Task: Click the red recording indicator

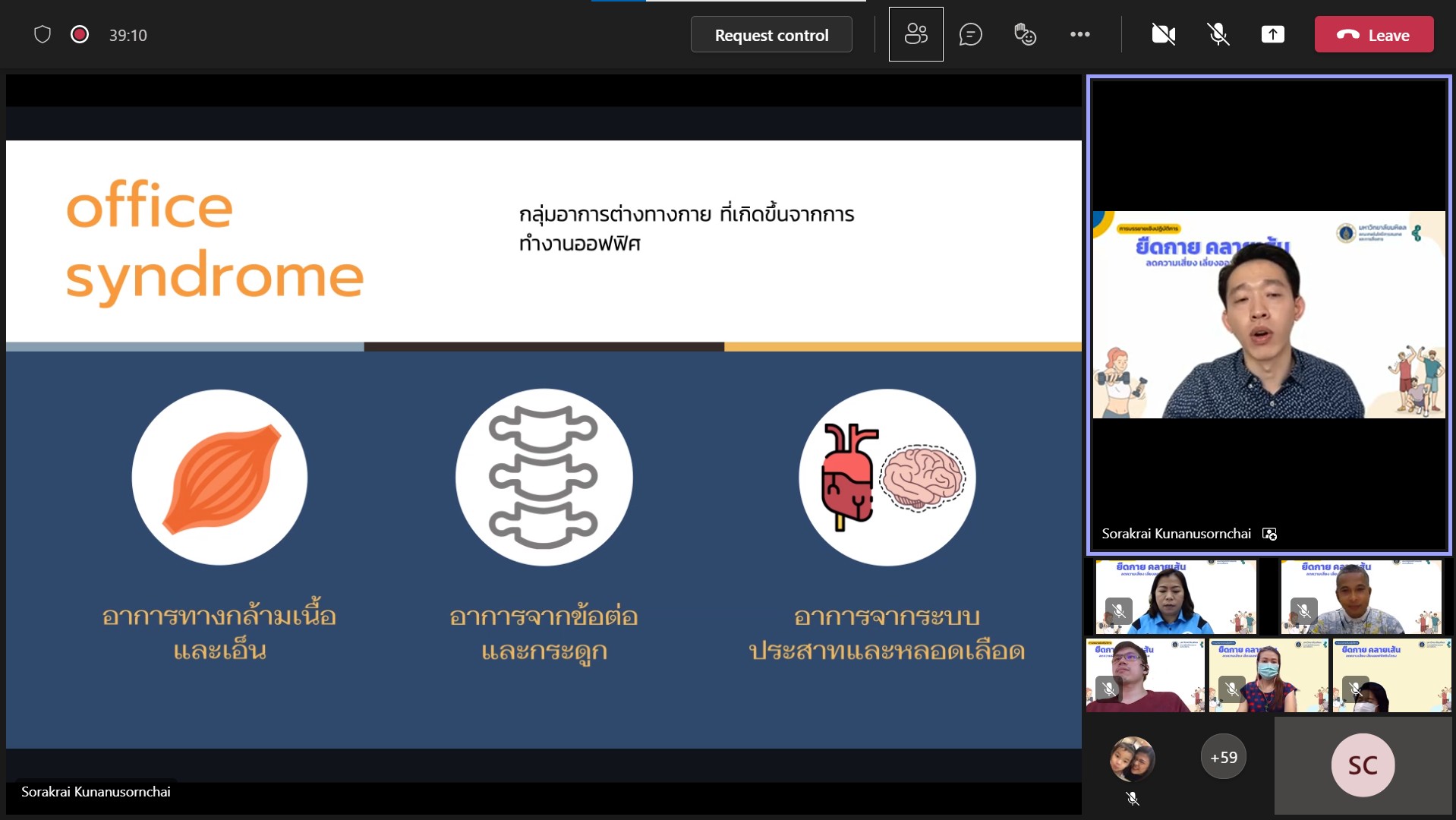Action: pos(80,35)
